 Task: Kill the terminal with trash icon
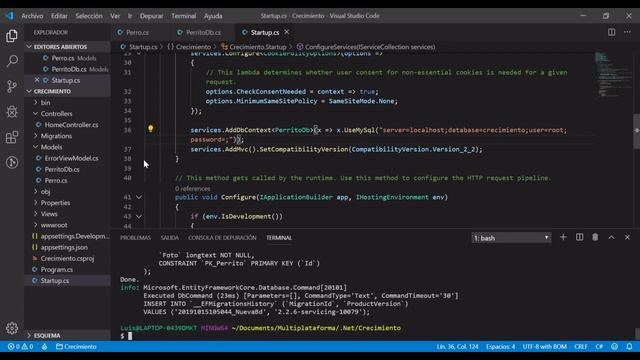[x=595, y=237]
